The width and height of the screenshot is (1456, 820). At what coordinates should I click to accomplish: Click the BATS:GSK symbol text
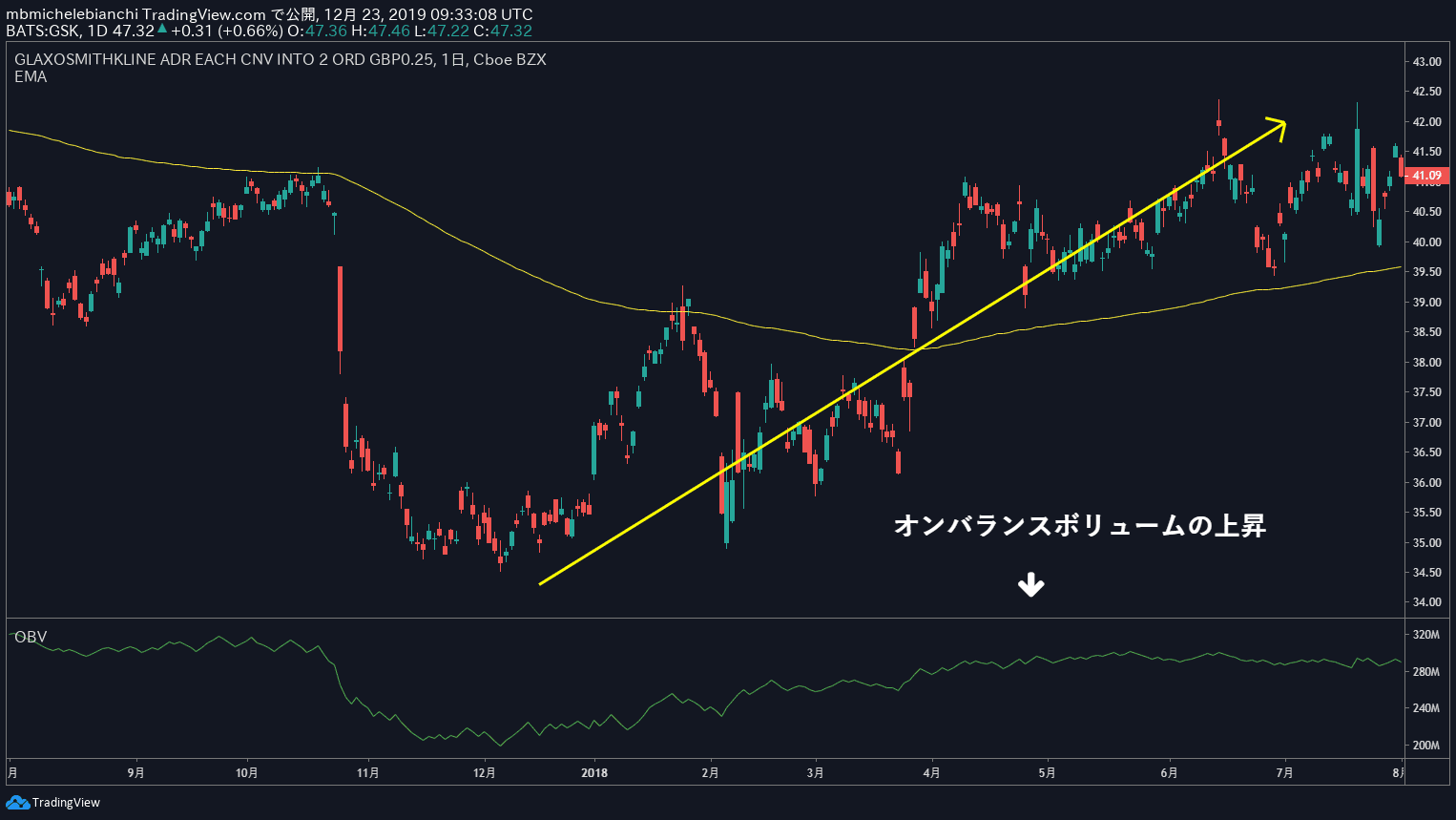point(42,31)
